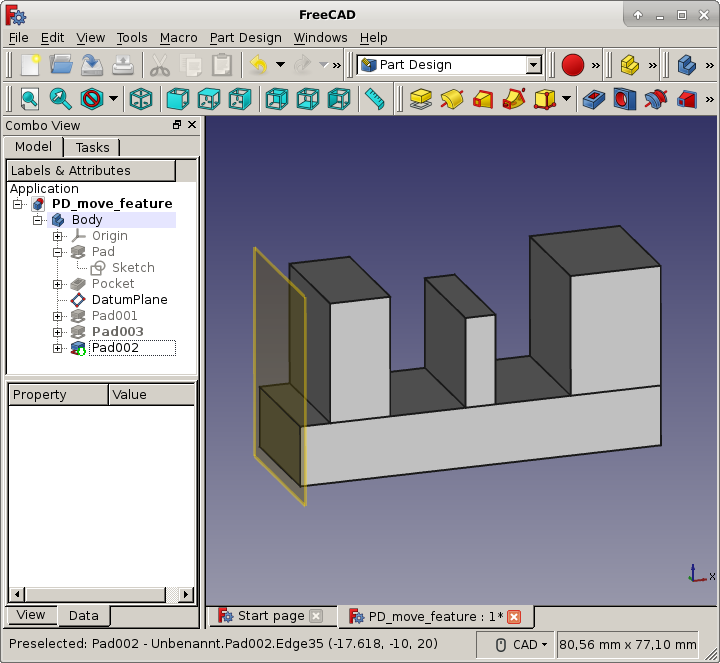
Task: Collapse the Body tree node
Action: (x=38, y=220)
